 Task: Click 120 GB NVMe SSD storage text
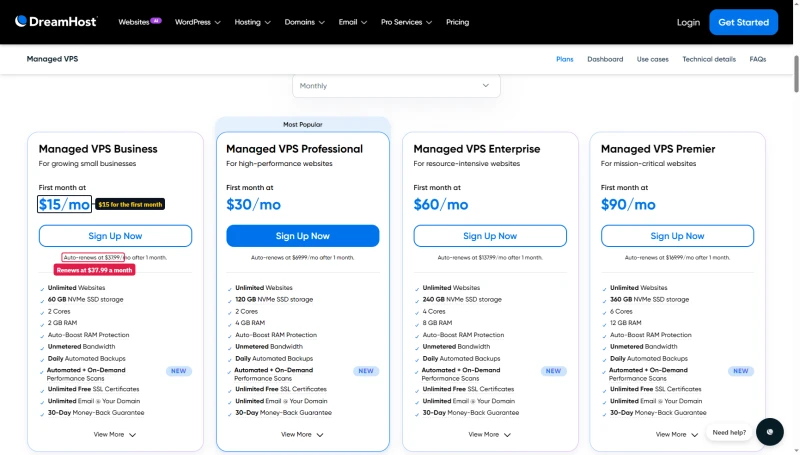pos(274,299)
